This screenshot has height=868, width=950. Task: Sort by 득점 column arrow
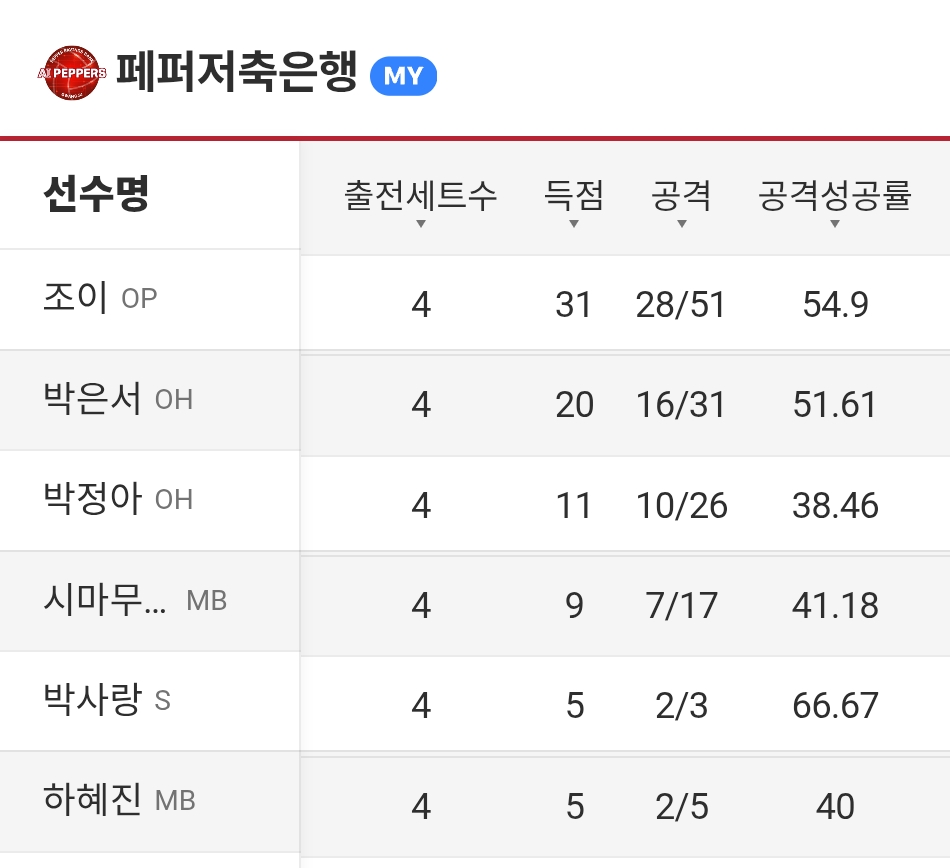[573, 224]
